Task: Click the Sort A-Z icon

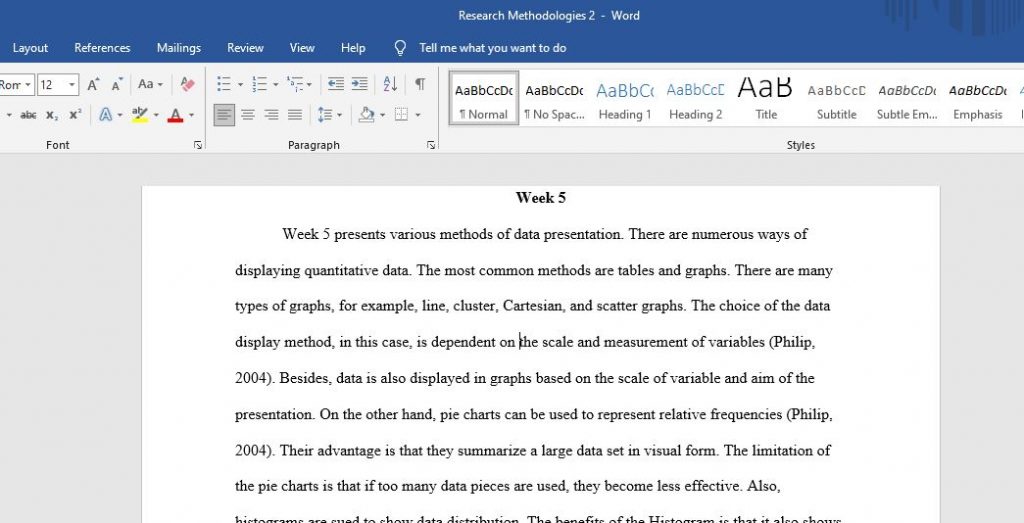Action: (x=391, y=84)
